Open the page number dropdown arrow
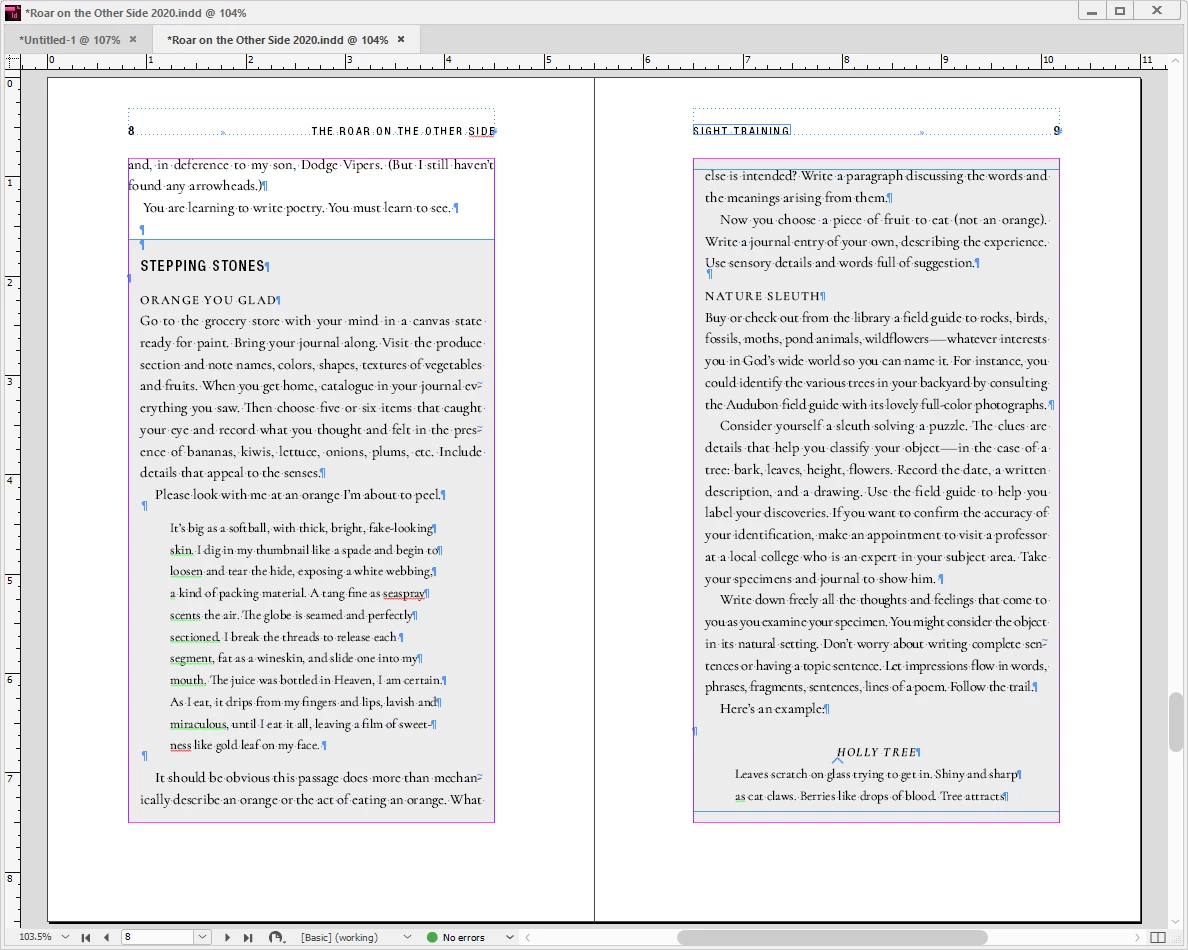The height and width of the screenshot is (950, 1188). point(202,937)
